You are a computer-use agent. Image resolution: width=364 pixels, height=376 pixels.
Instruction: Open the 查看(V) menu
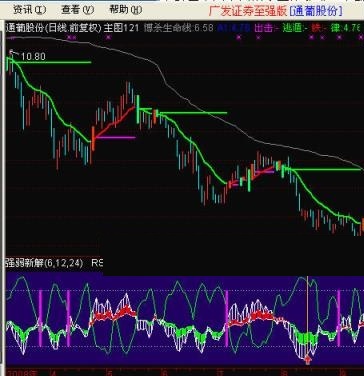pos(78,10)
